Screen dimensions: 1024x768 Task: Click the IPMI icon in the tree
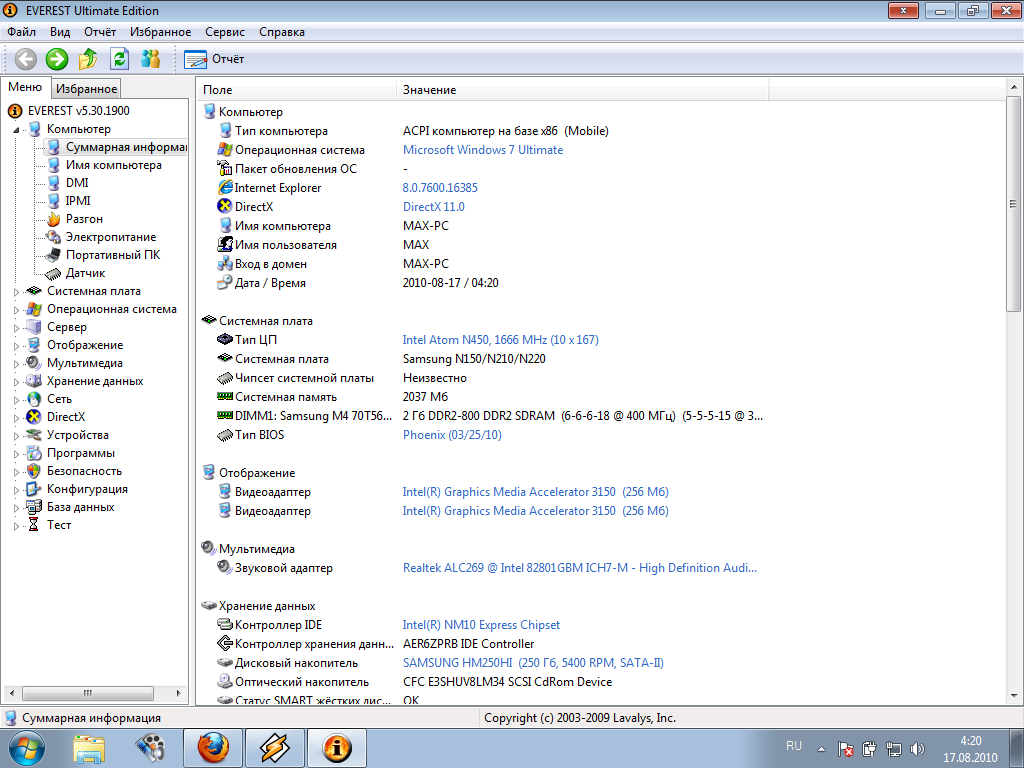(54, 201)
